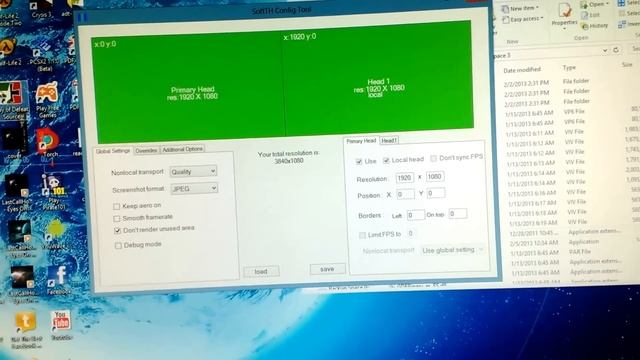This screenshot has height=360, width=640.
Task: Open the orange T icon shortcut beside YouTube
Action: [25, 330]
